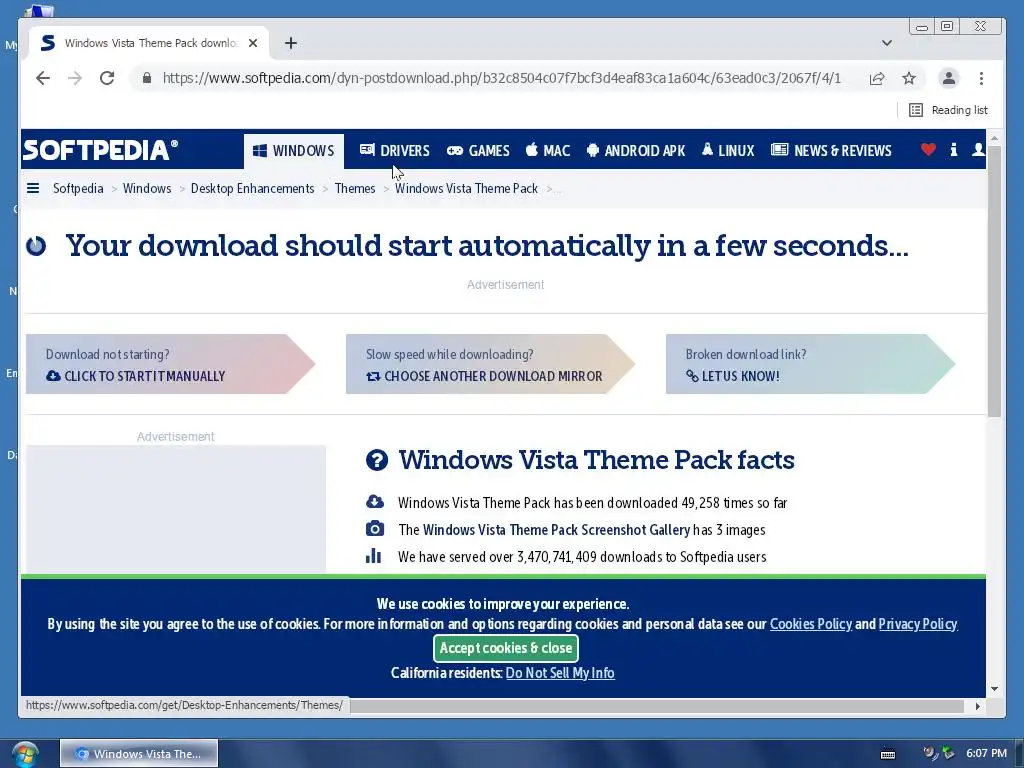The height and width of the screenshot is (768, 1024).
Task: Open the Chrome three-dot menu
Action: [x=982, y=78]
